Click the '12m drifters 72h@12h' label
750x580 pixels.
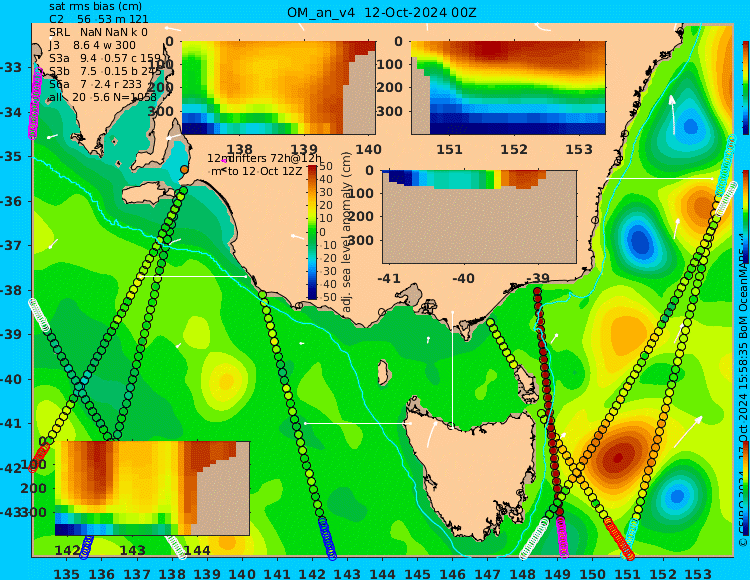click(x=265, y=158)
